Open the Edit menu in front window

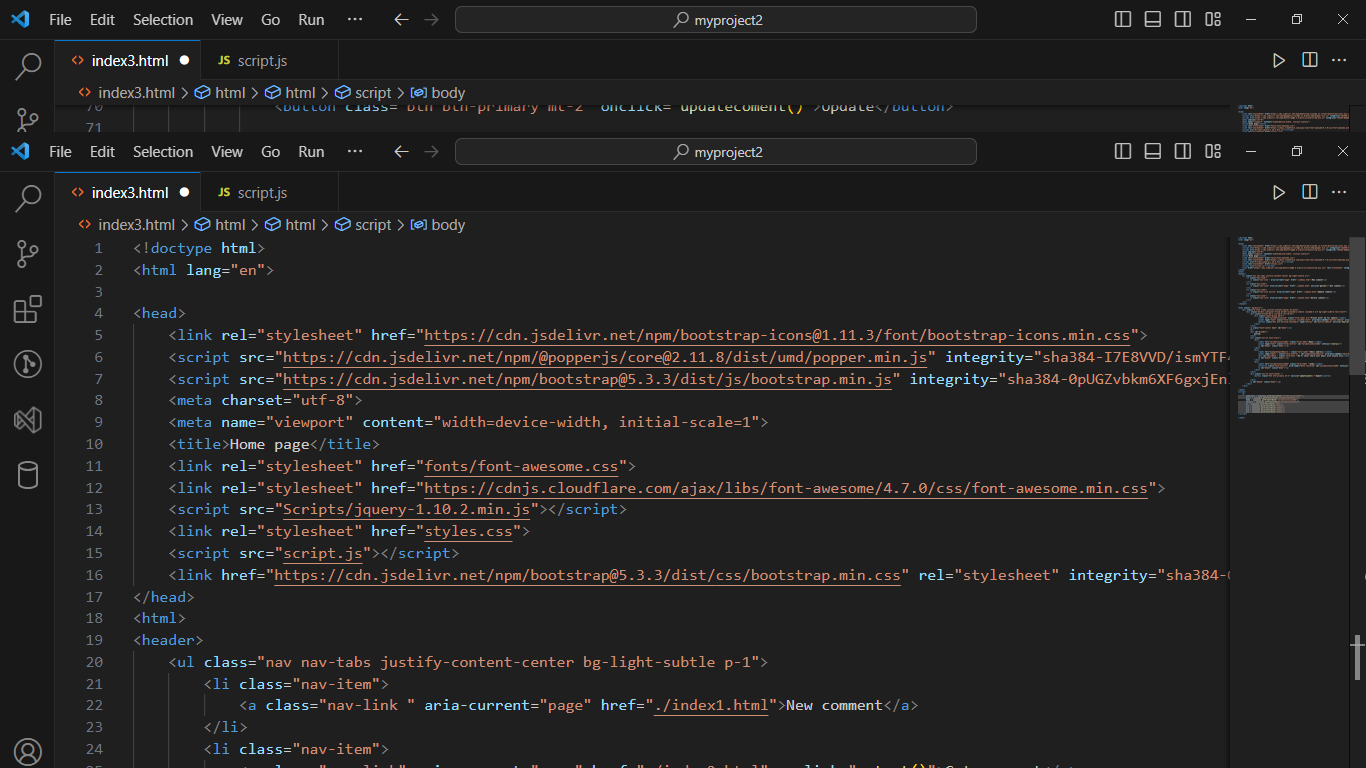(x=102, y=152)
